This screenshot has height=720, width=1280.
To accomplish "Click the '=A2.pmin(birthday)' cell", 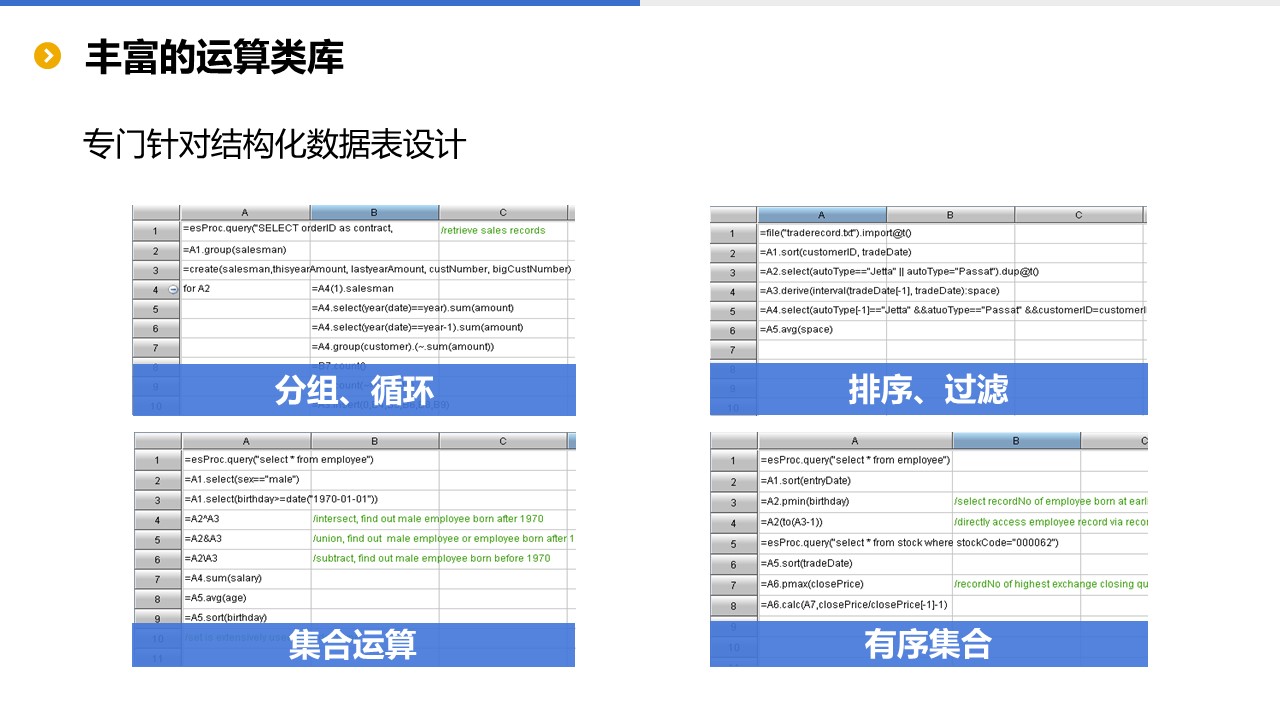I will (x=855, y=502).
